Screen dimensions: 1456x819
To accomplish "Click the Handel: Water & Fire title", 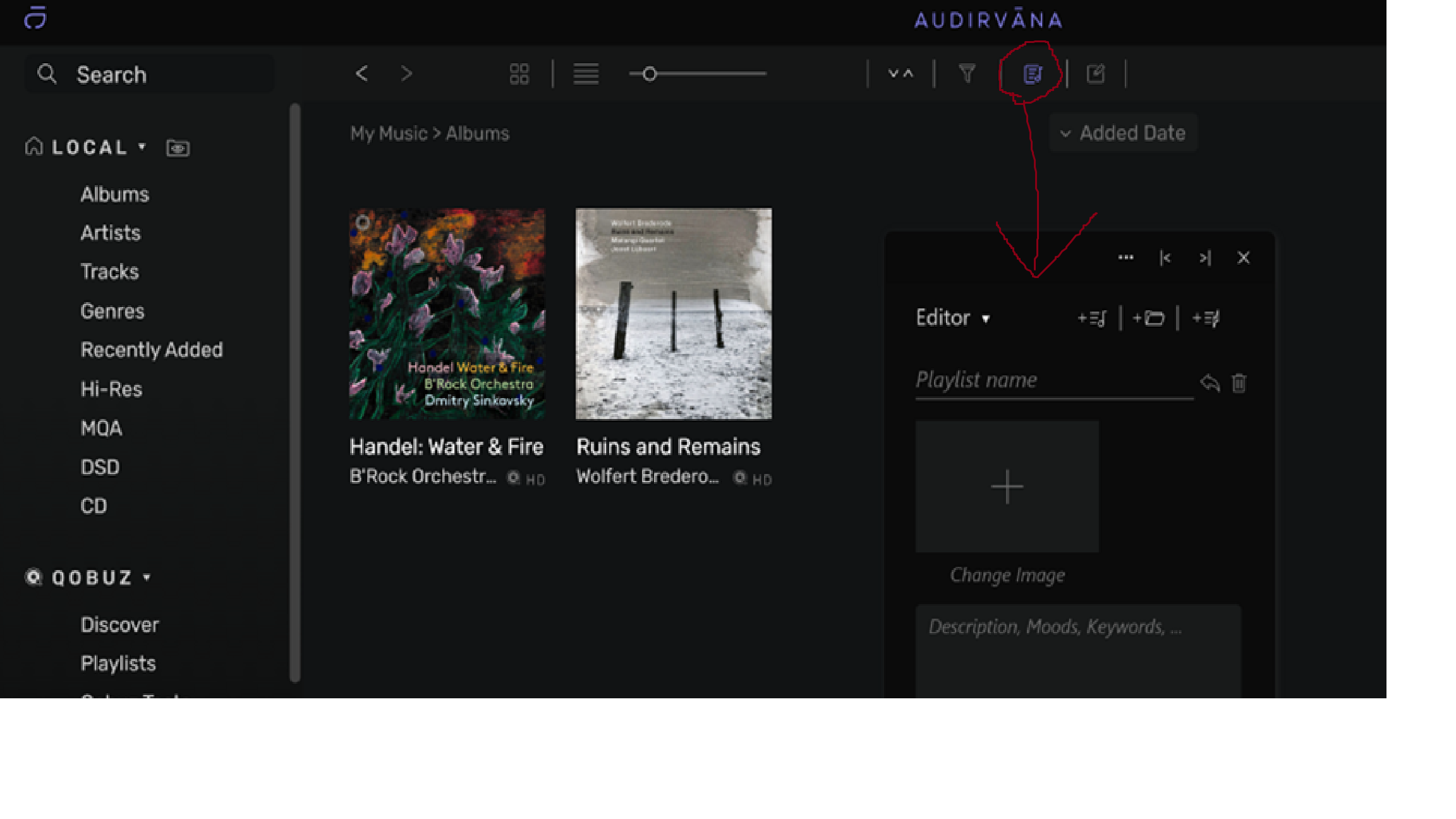I will (446, 447).
